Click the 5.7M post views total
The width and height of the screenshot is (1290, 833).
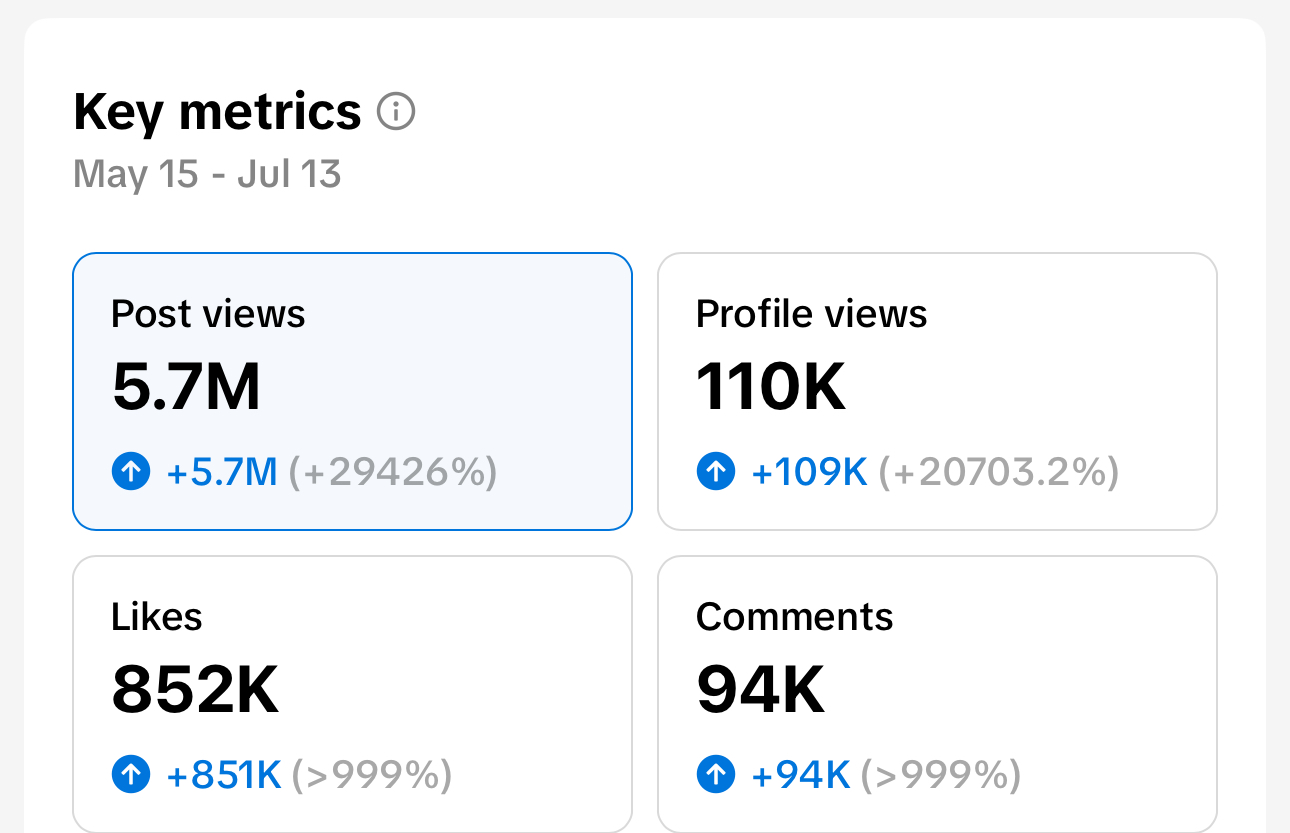click(x=186, y=387)
